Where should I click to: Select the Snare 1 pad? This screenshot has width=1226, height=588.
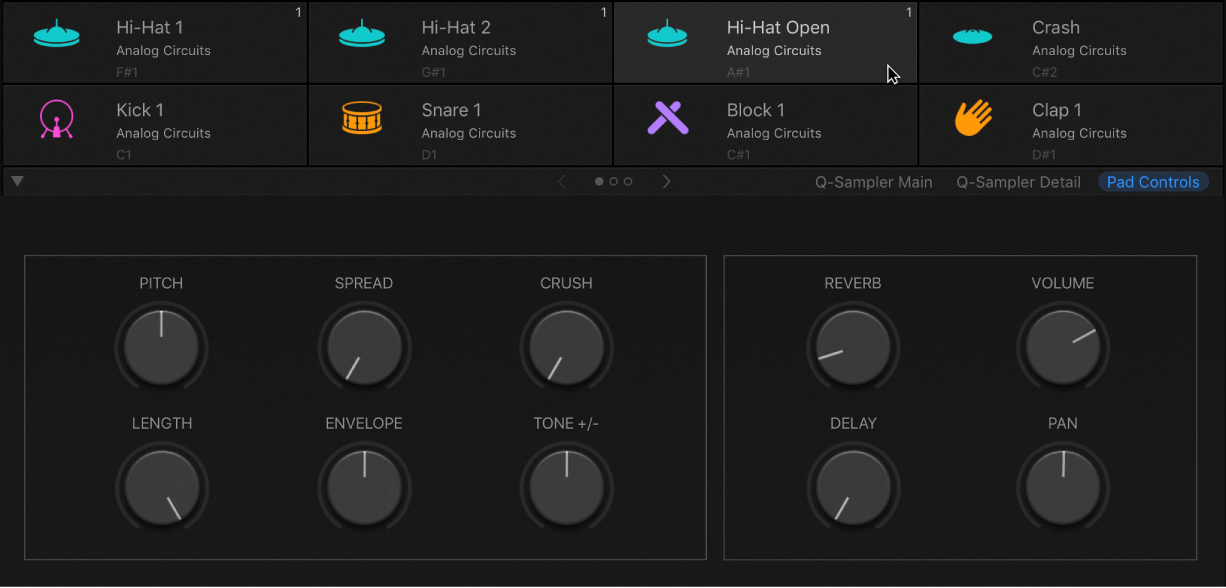click(460, 124)
